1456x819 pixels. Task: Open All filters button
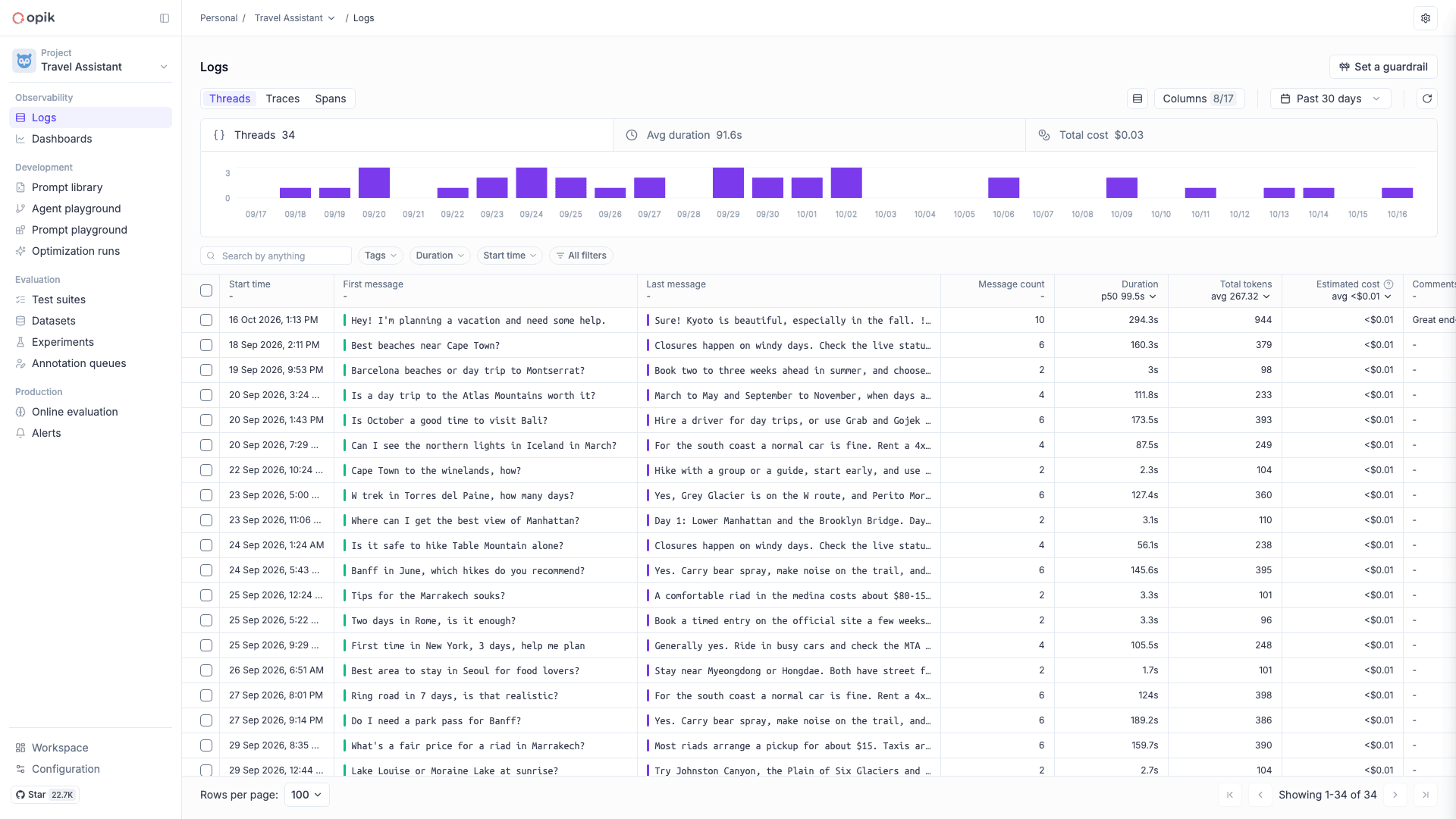coord(581,256)
